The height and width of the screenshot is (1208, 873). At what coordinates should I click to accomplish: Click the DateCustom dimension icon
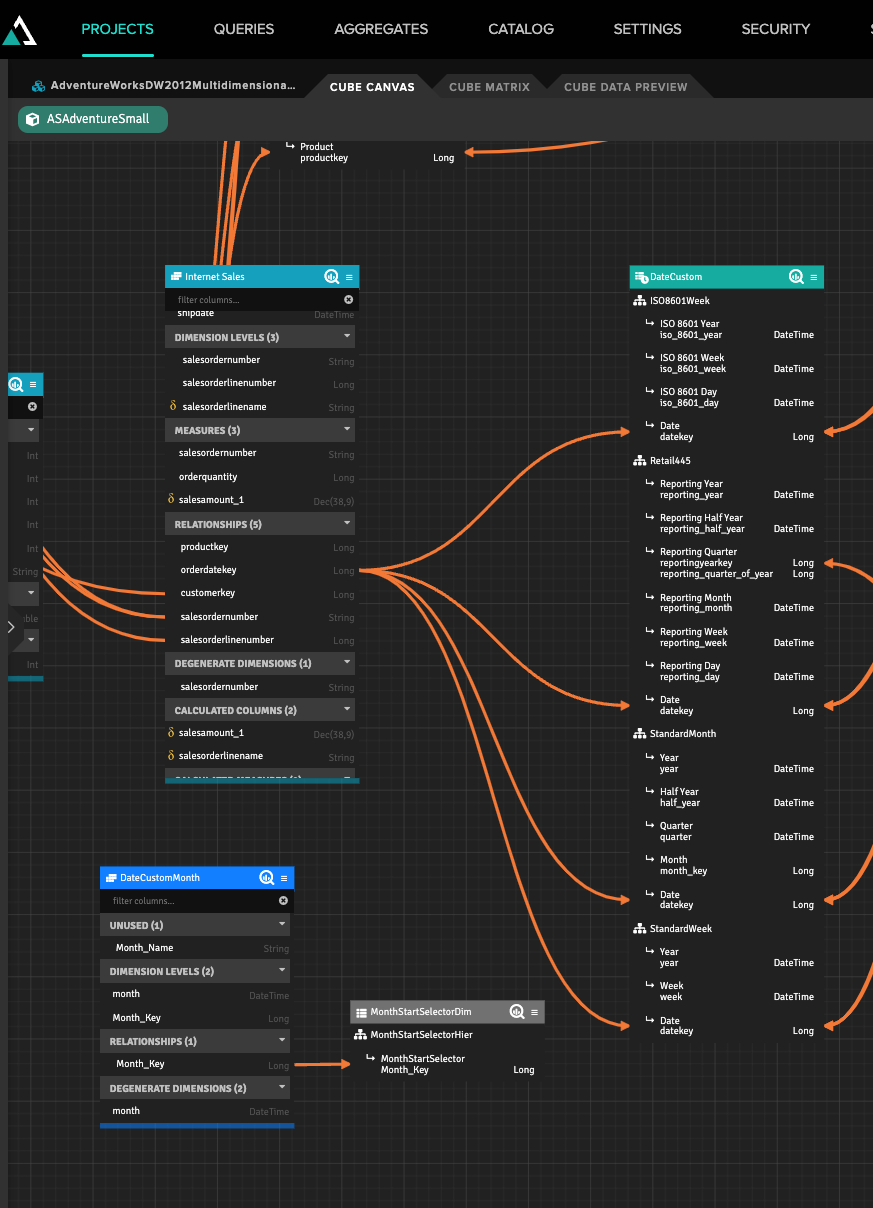click(641, 277)
